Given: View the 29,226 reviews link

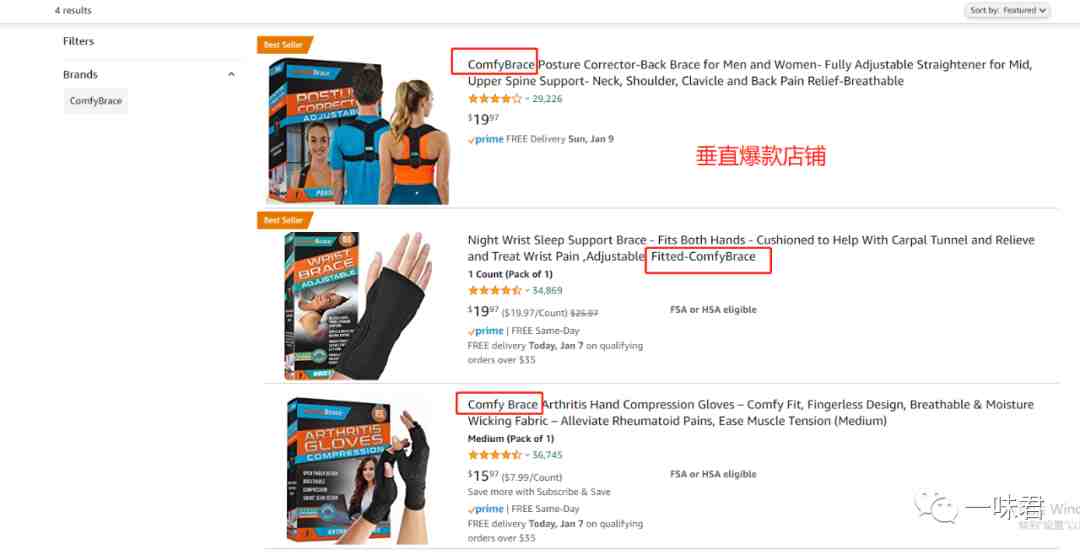Looking at the screenshot, I should click(x=547, y=99).
